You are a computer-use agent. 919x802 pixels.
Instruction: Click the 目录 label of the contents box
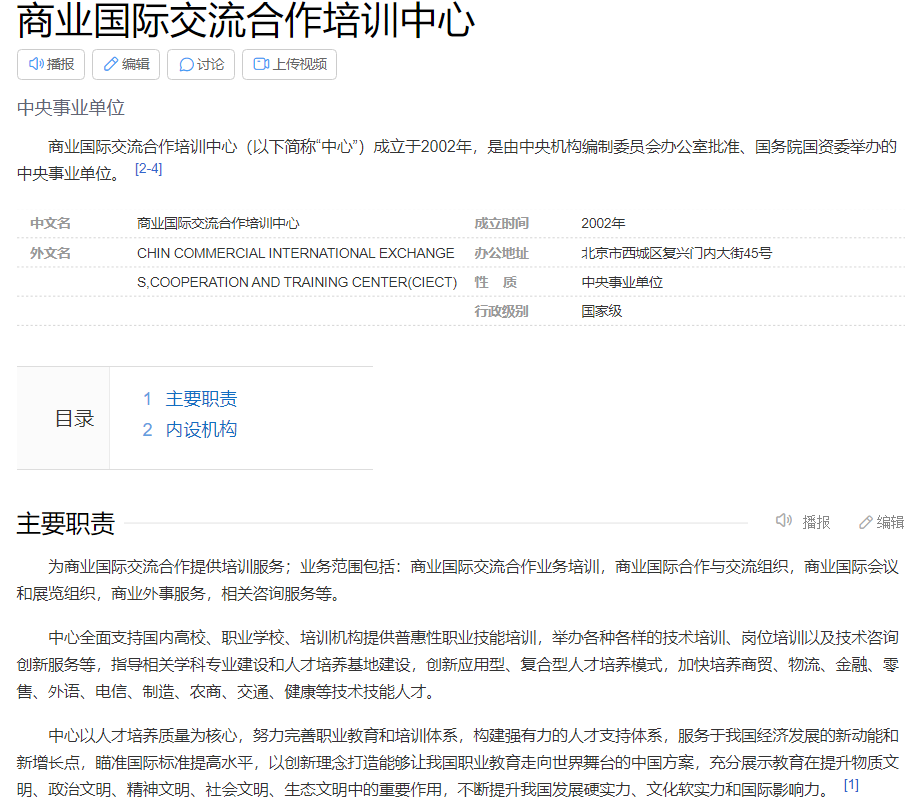tap(74, 419)
